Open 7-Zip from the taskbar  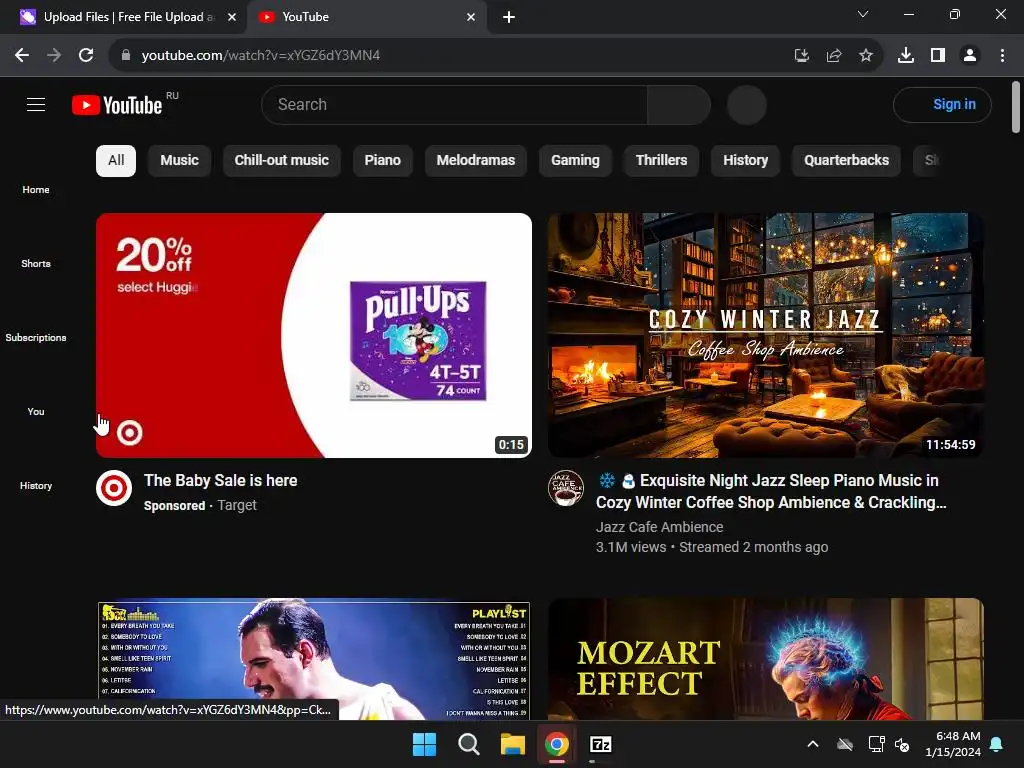600,744
